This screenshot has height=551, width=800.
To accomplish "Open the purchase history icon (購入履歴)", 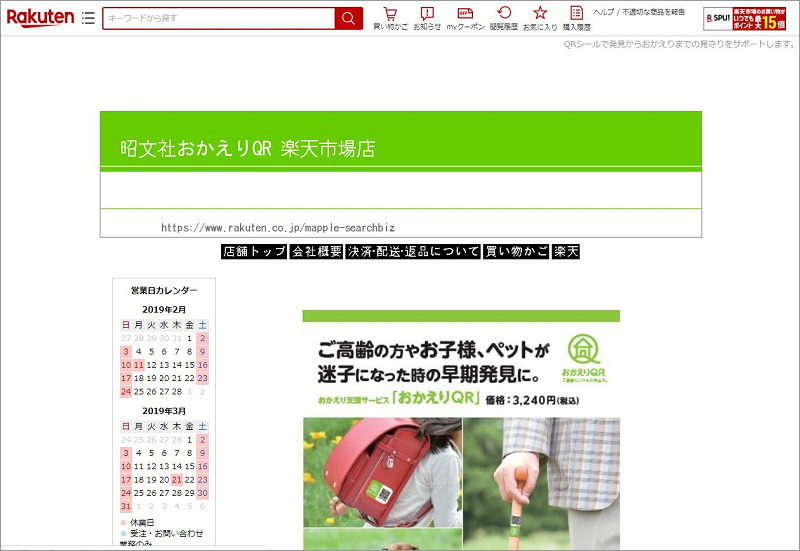I will pyautogui.click(x=577, y=18).
